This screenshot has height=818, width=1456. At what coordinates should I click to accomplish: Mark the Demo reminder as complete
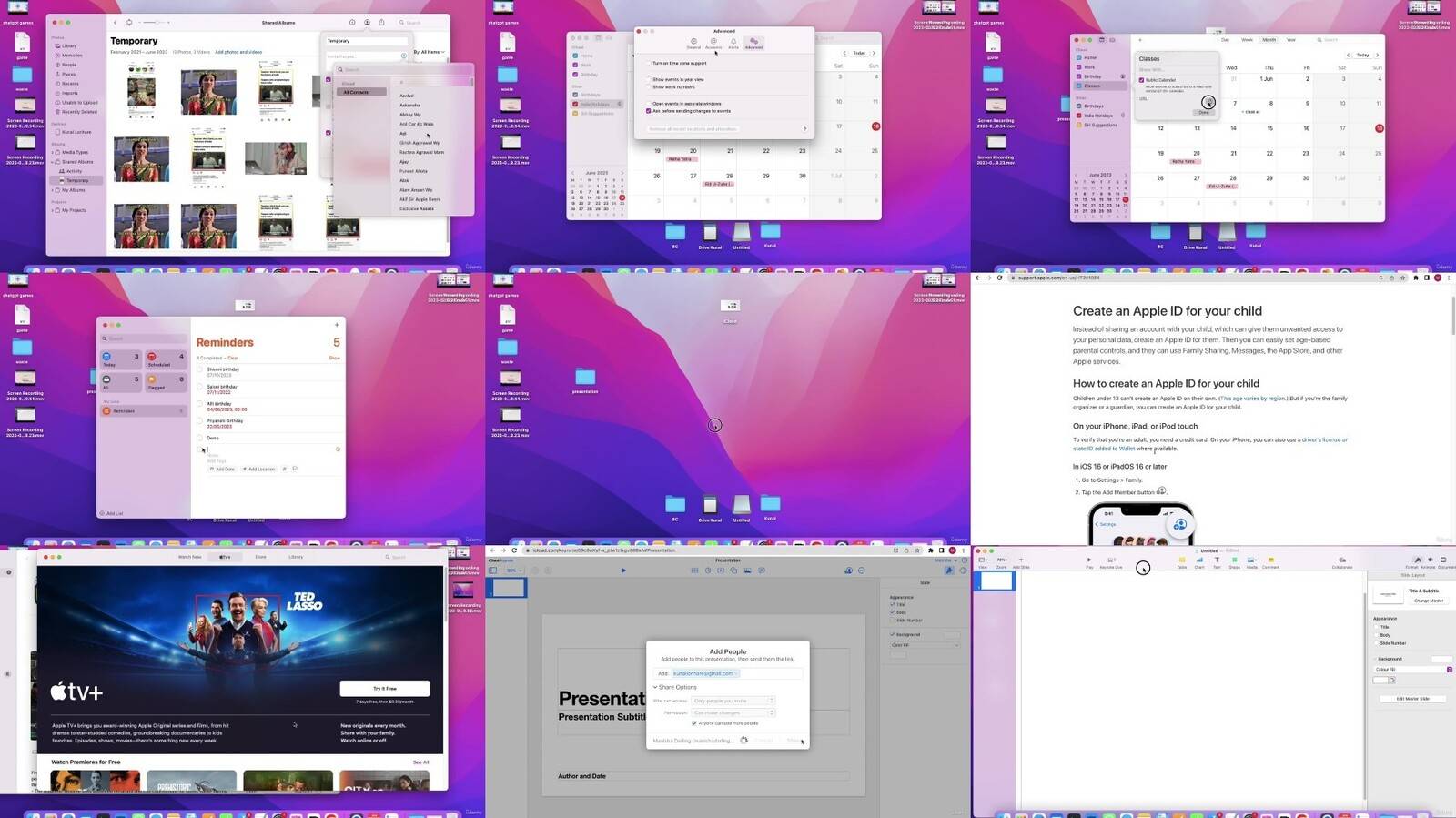click(x=200, y=438)
